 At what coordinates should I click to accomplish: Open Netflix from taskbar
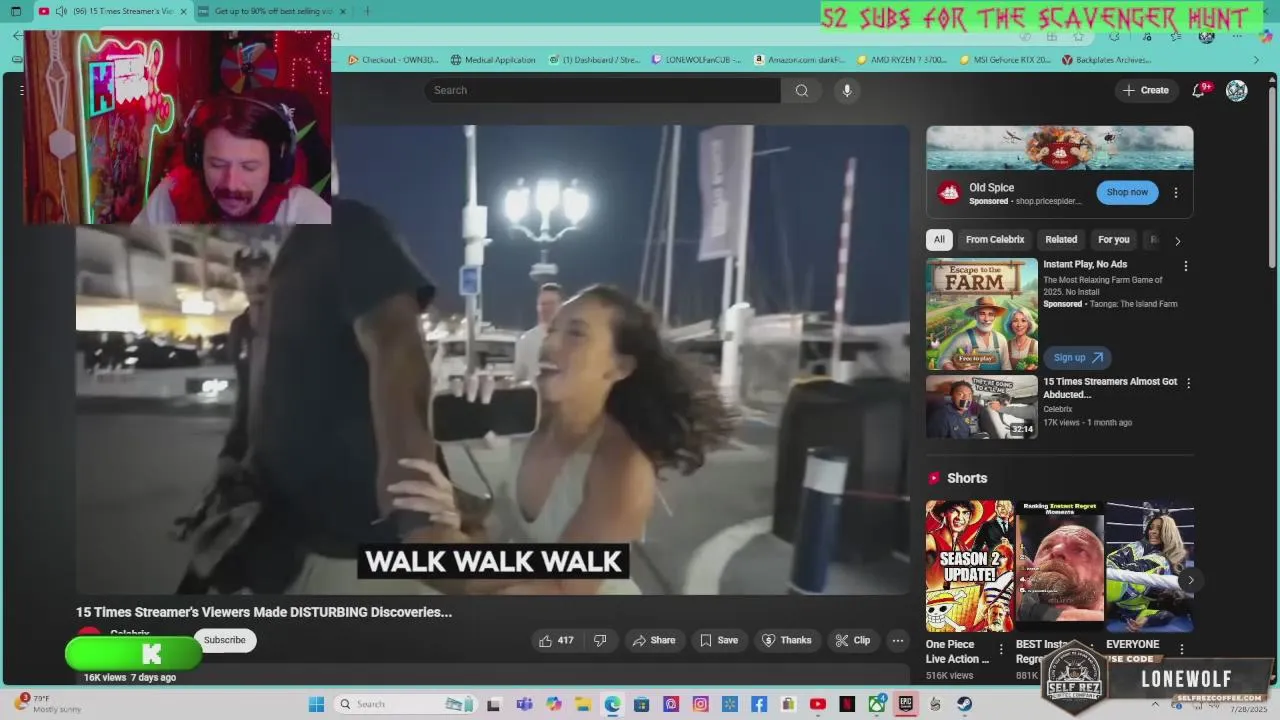click(847, 704)
